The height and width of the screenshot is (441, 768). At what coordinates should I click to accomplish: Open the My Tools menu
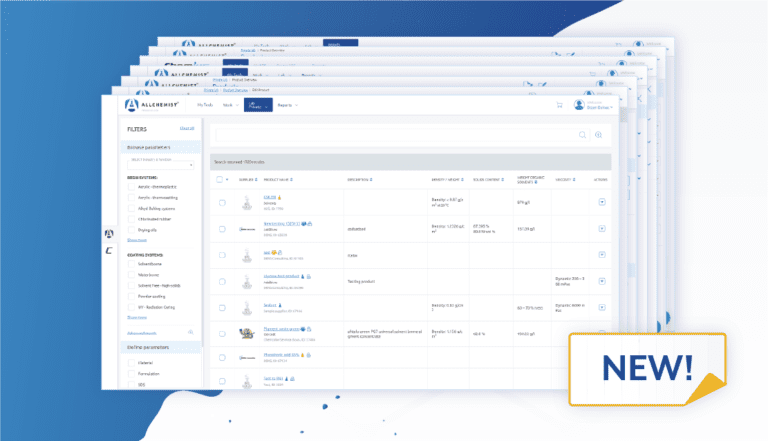point(205,105)
